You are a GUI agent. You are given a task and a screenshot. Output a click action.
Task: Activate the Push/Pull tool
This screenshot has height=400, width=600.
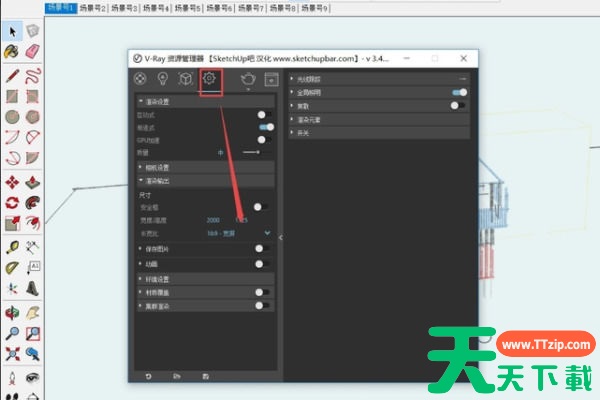(33, 182)
